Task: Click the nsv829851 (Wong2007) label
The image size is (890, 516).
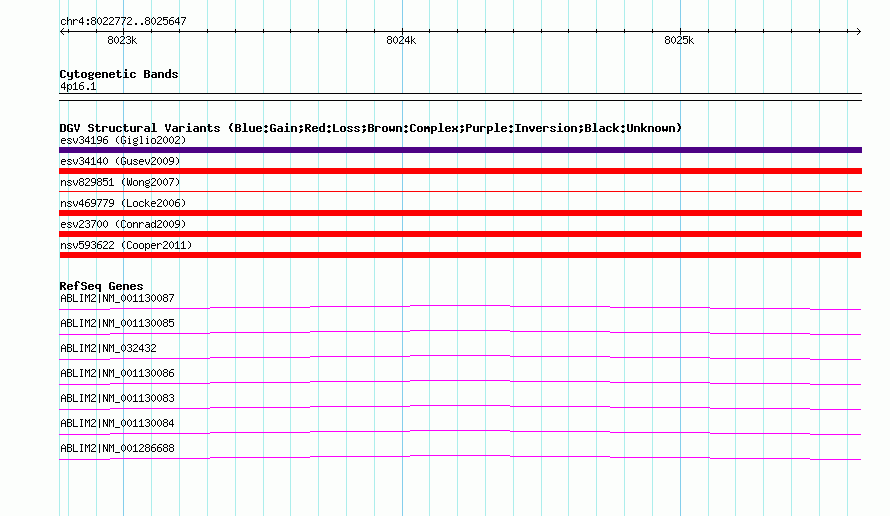Action: pyautogui.click(x=120, y=182)
